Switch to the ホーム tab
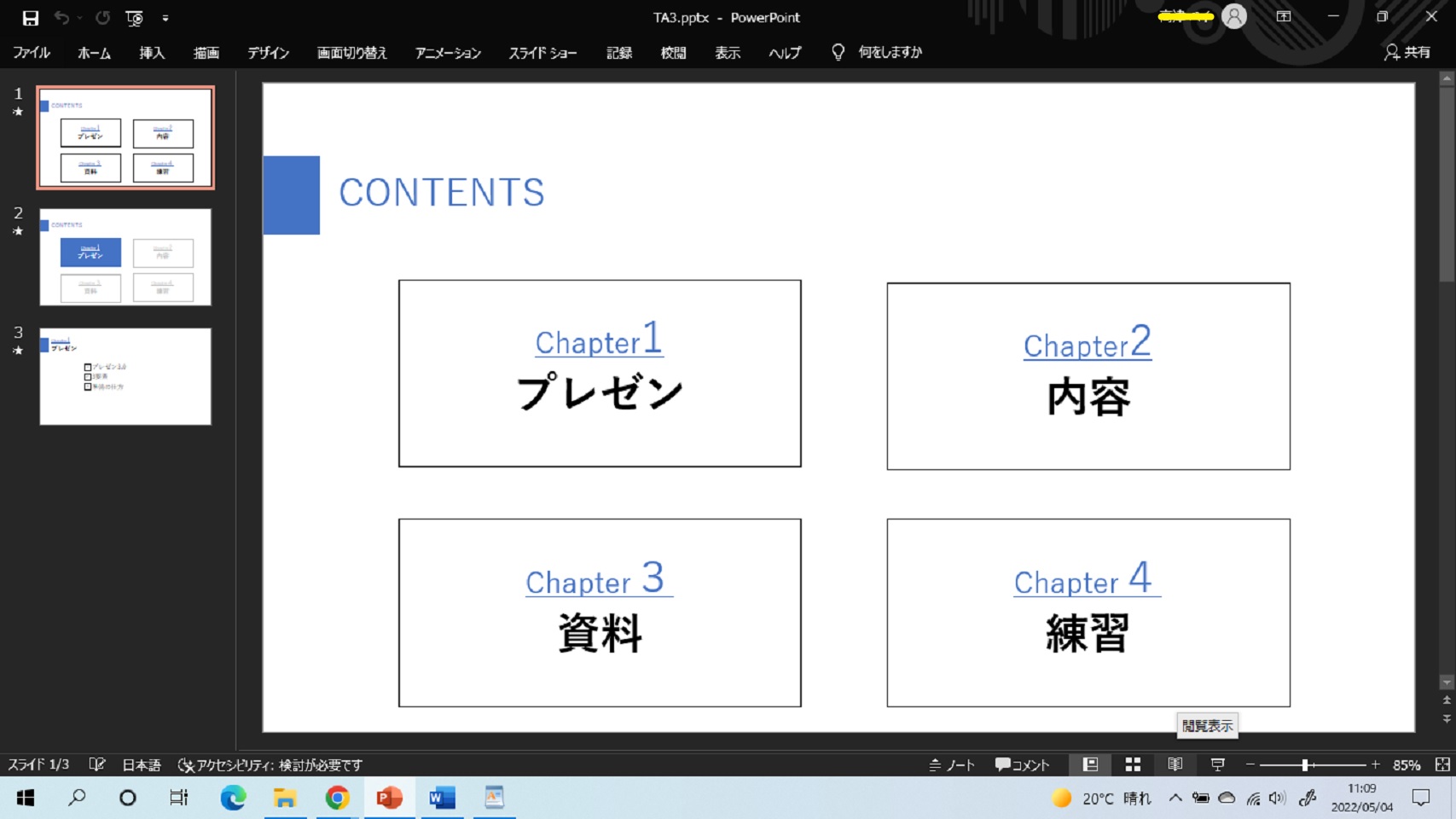 click(94, 53)
